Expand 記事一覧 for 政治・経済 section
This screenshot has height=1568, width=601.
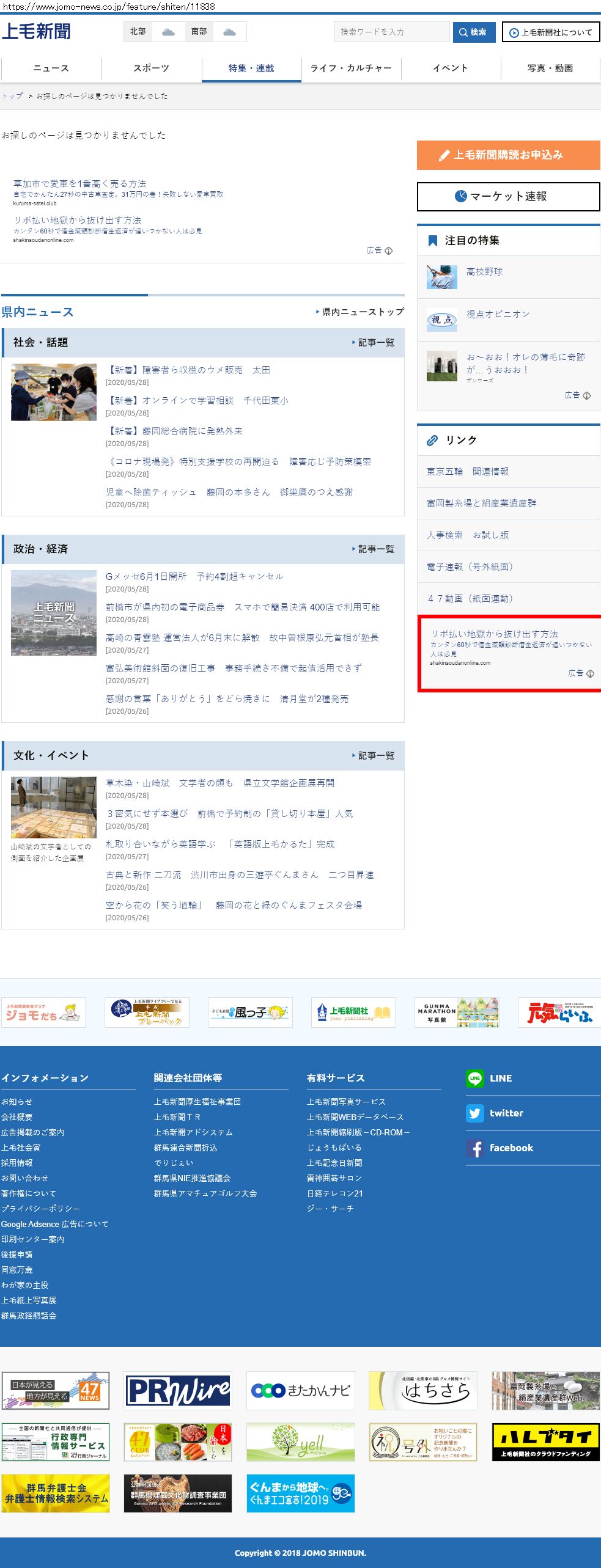[374, 549]
